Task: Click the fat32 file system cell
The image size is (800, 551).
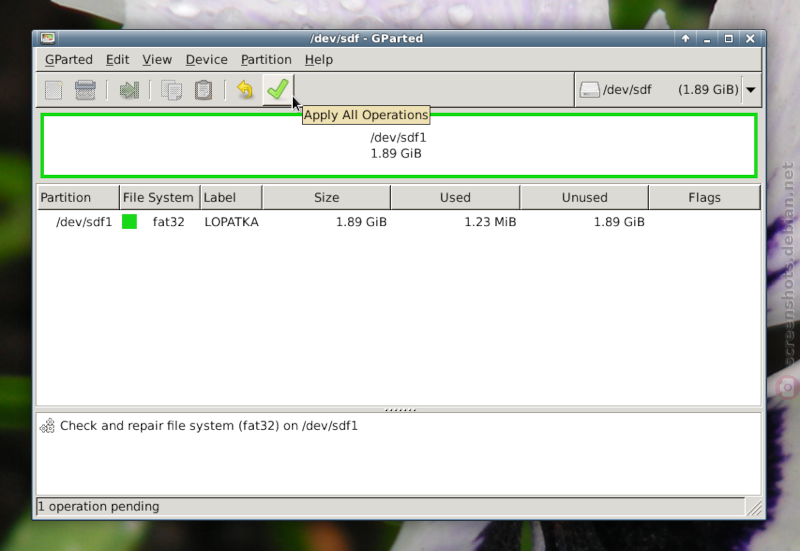Action: click(x=168, y=222)
